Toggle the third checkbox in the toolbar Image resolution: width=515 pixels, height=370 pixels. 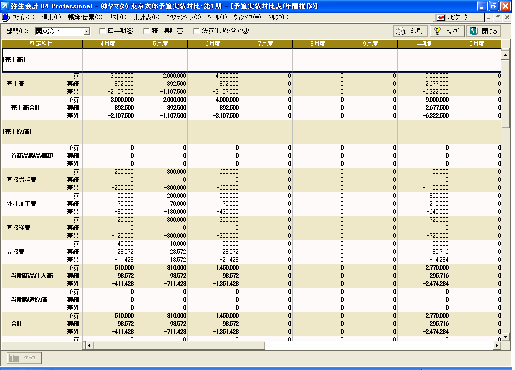[196, 31]
